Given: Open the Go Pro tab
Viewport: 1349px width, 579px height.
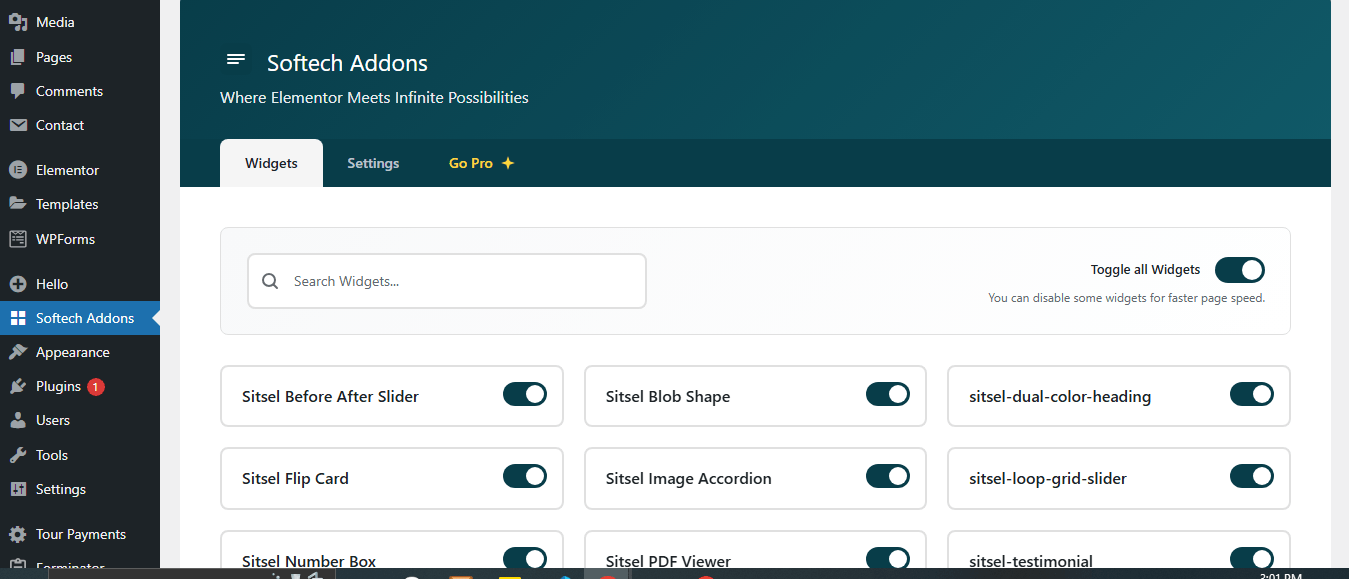Looking at the screenshot, I should click(481, 163).
